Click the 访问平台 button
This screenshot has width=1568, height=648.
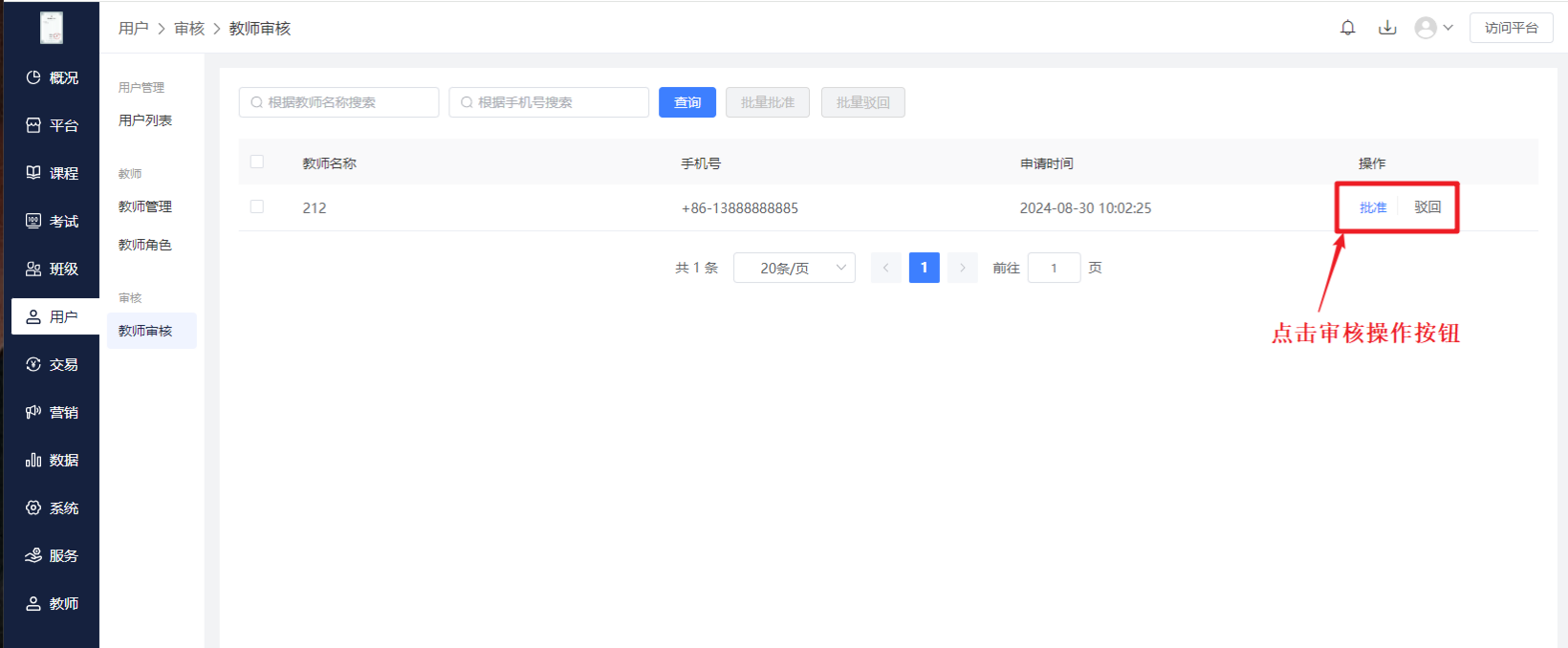[x=1512, y=28]
